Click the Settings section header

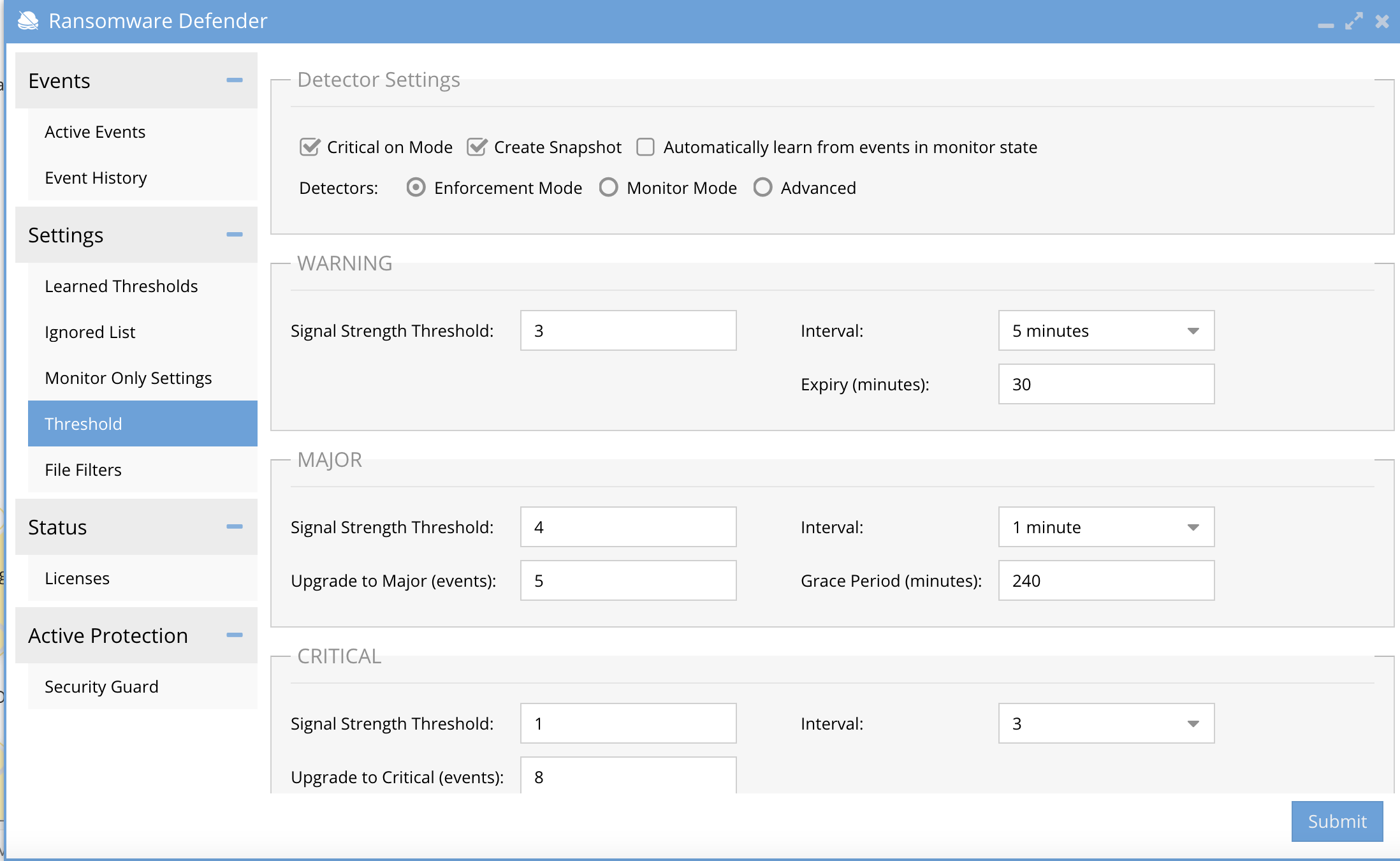tap(136, 235)
